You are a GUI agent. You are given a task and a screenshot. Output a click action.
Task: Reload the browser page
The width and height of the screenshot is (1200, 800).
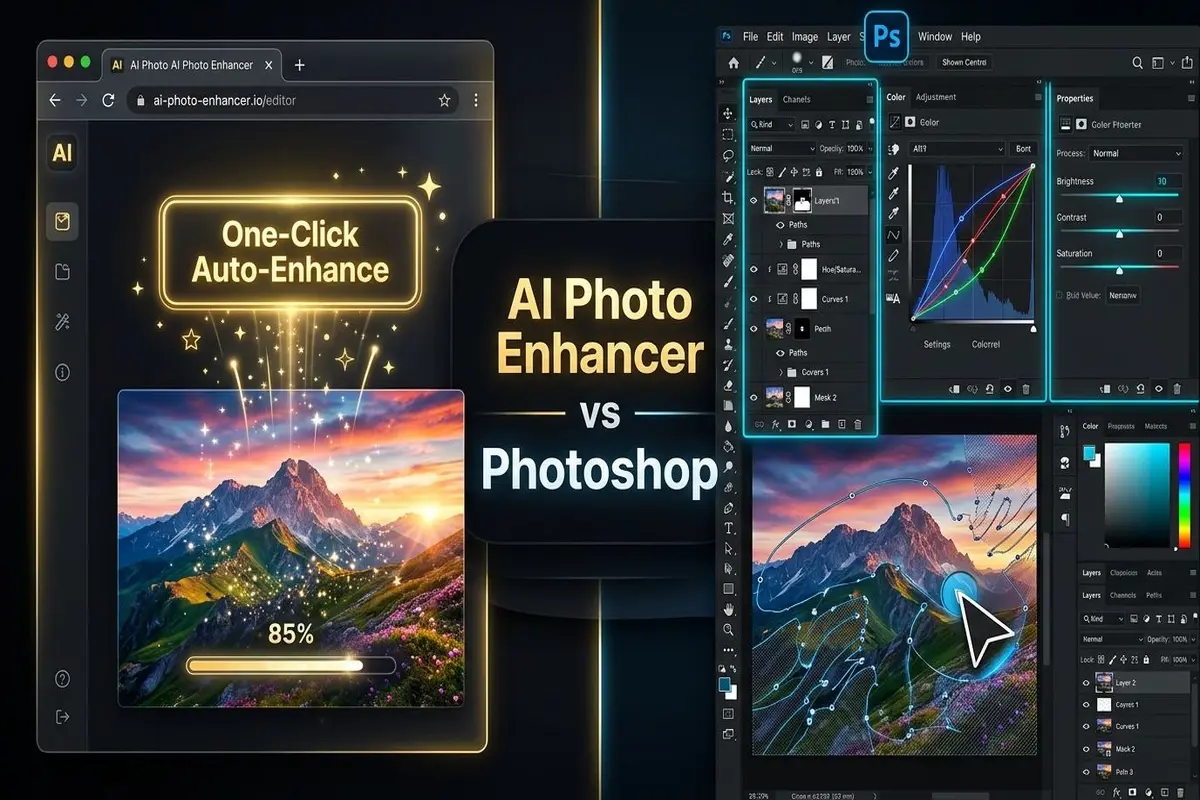109,100
